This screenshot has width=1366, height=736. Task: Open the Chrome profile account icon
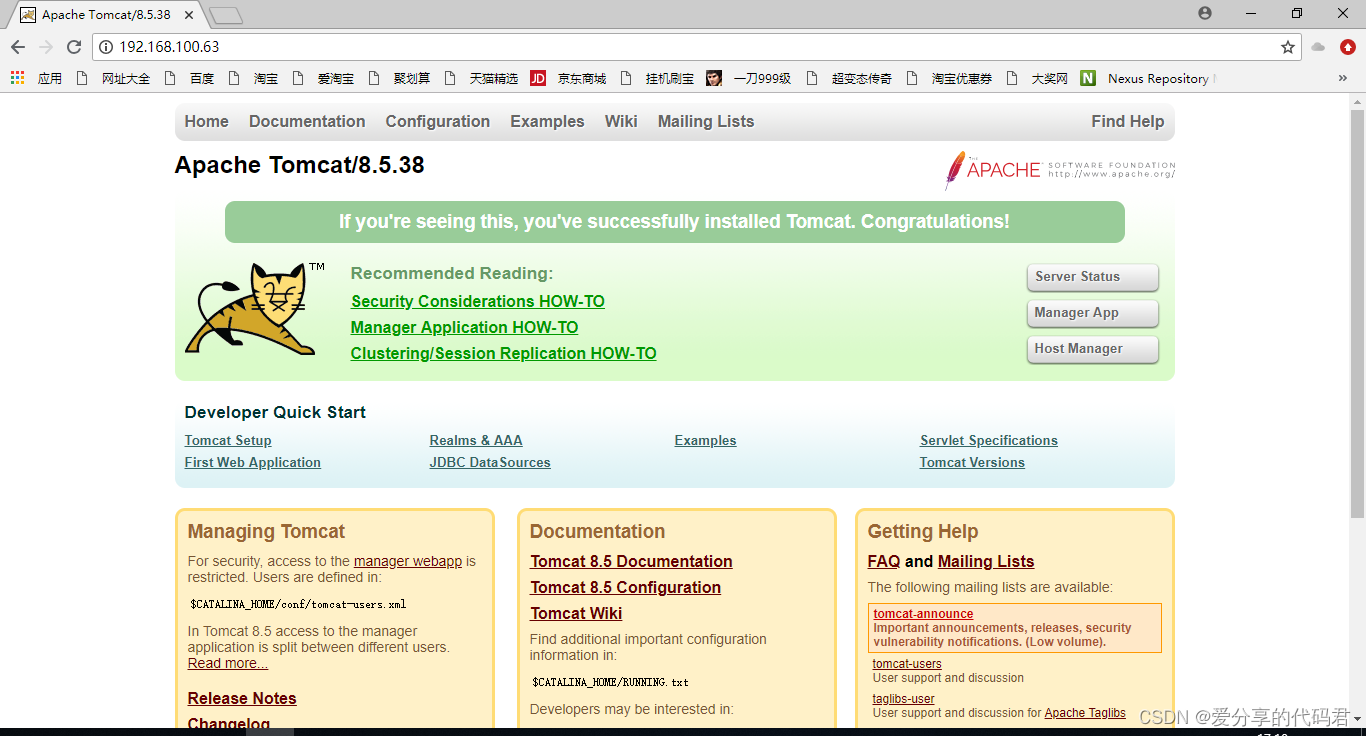[x=1204, y=13]
